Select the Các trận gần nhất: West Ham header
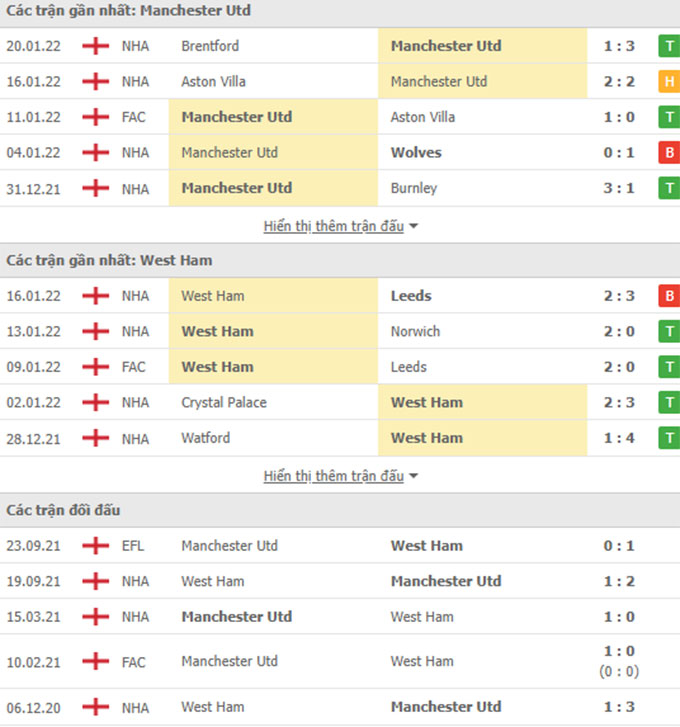The width and height of the screenshot is (680, 727). point(110,261)
